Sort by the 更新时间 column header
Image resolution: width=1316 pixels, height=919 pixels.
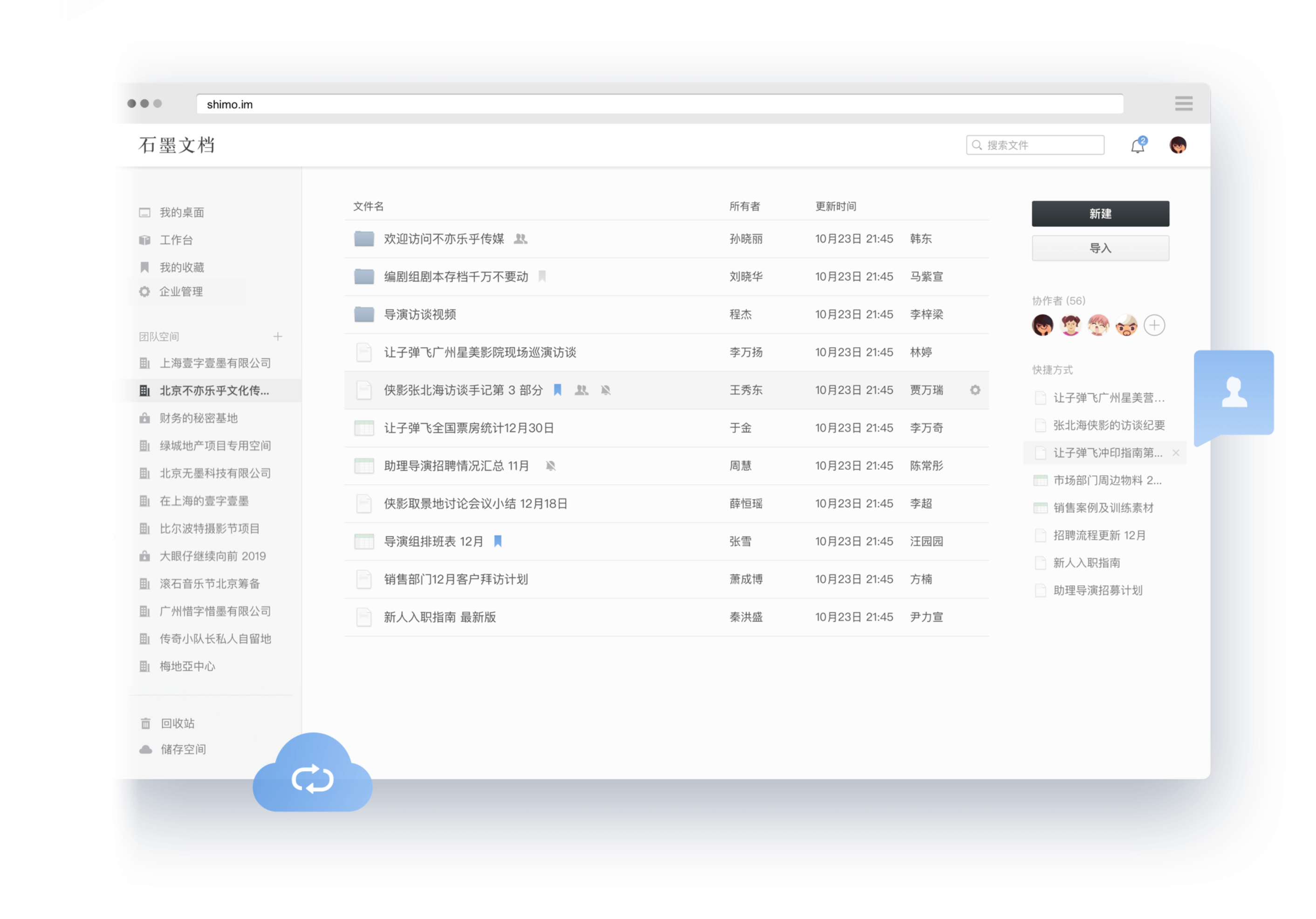tap(836, 206)
